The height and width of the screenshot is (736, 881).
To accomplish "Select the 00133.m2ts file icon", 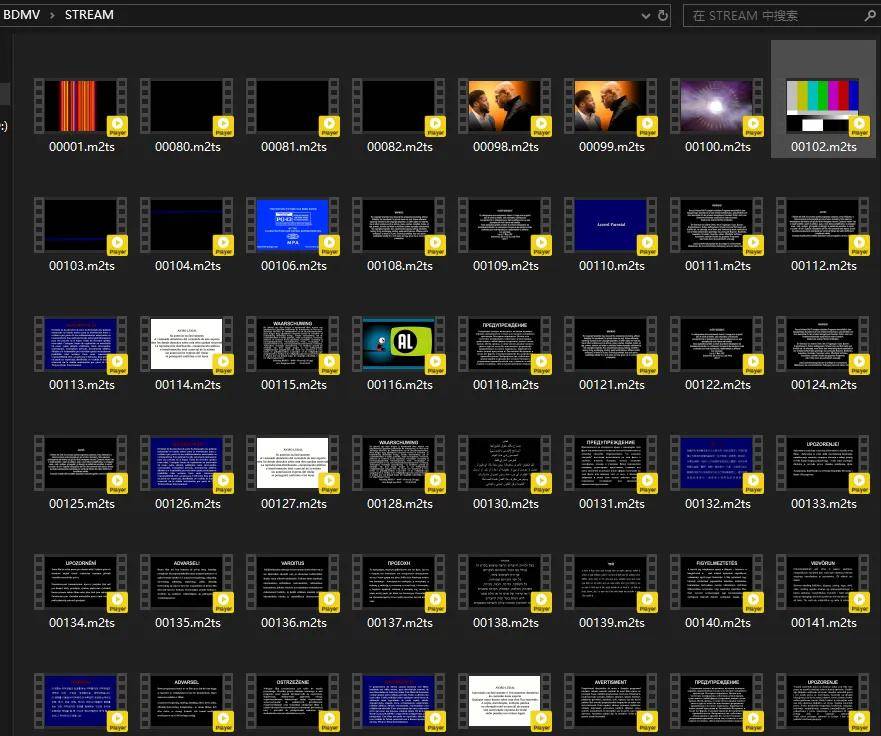I will pyautogui.click(x=823, y=464).
